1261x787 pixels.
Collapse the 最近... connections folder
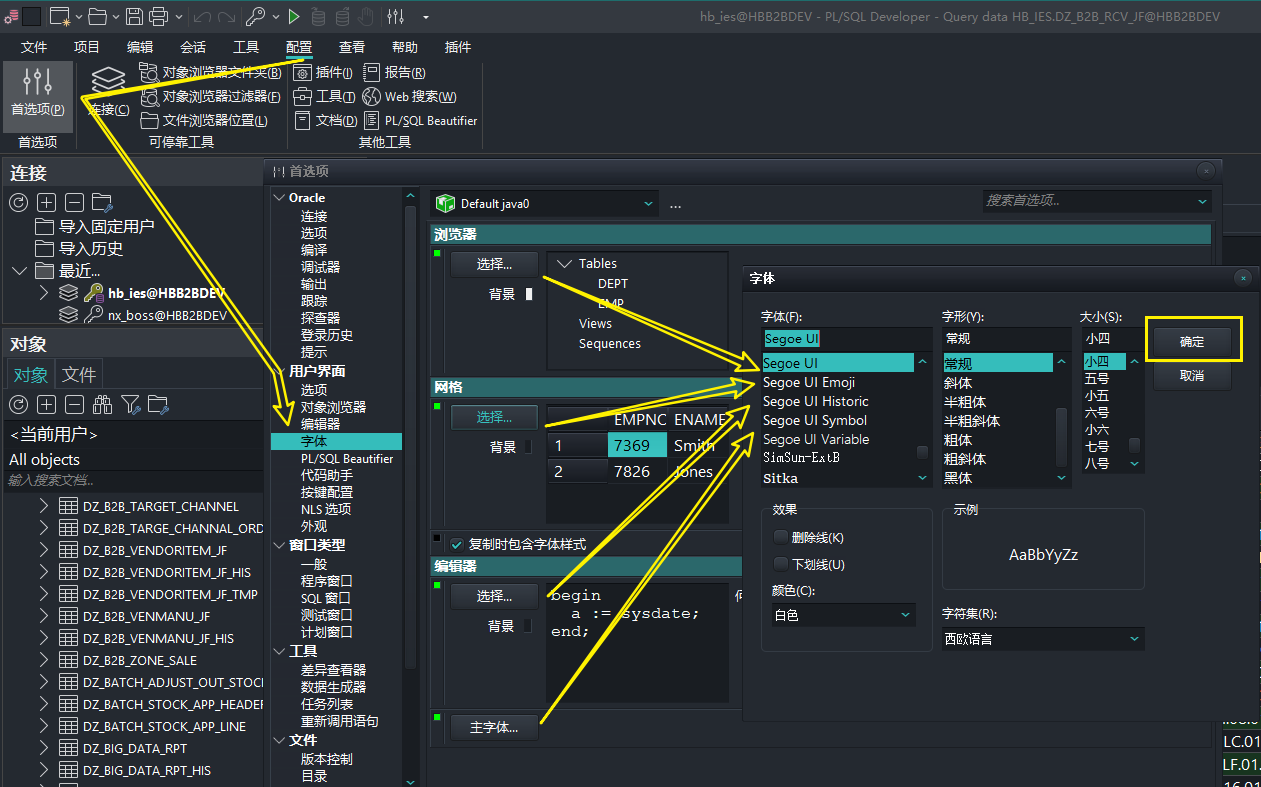[19, 271]
